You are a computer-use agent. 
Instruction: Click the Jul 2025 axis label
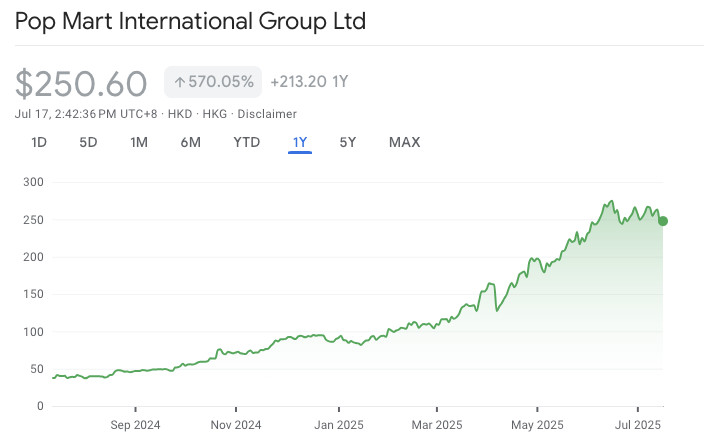coord(638,425)
